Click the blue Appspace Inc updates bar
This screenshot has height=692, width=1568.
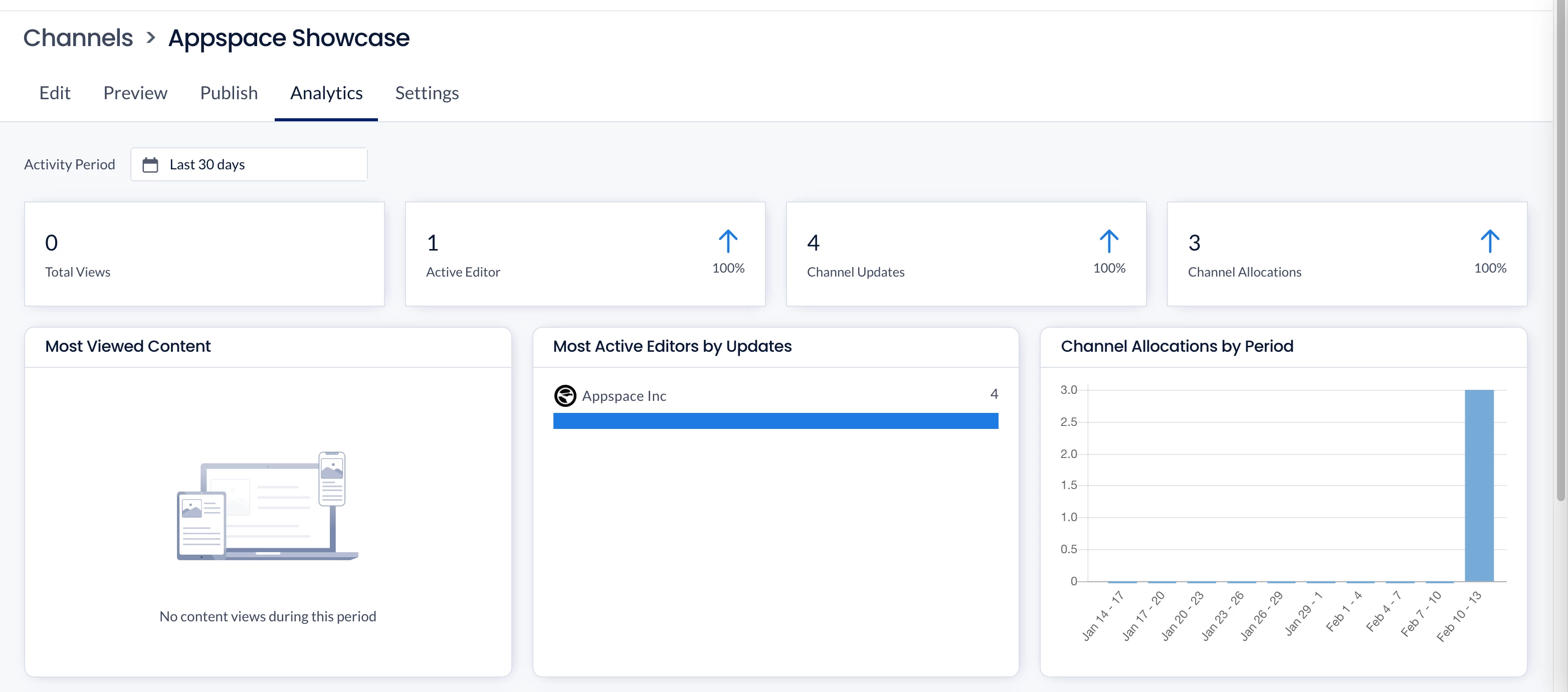(x=775, y=421)
